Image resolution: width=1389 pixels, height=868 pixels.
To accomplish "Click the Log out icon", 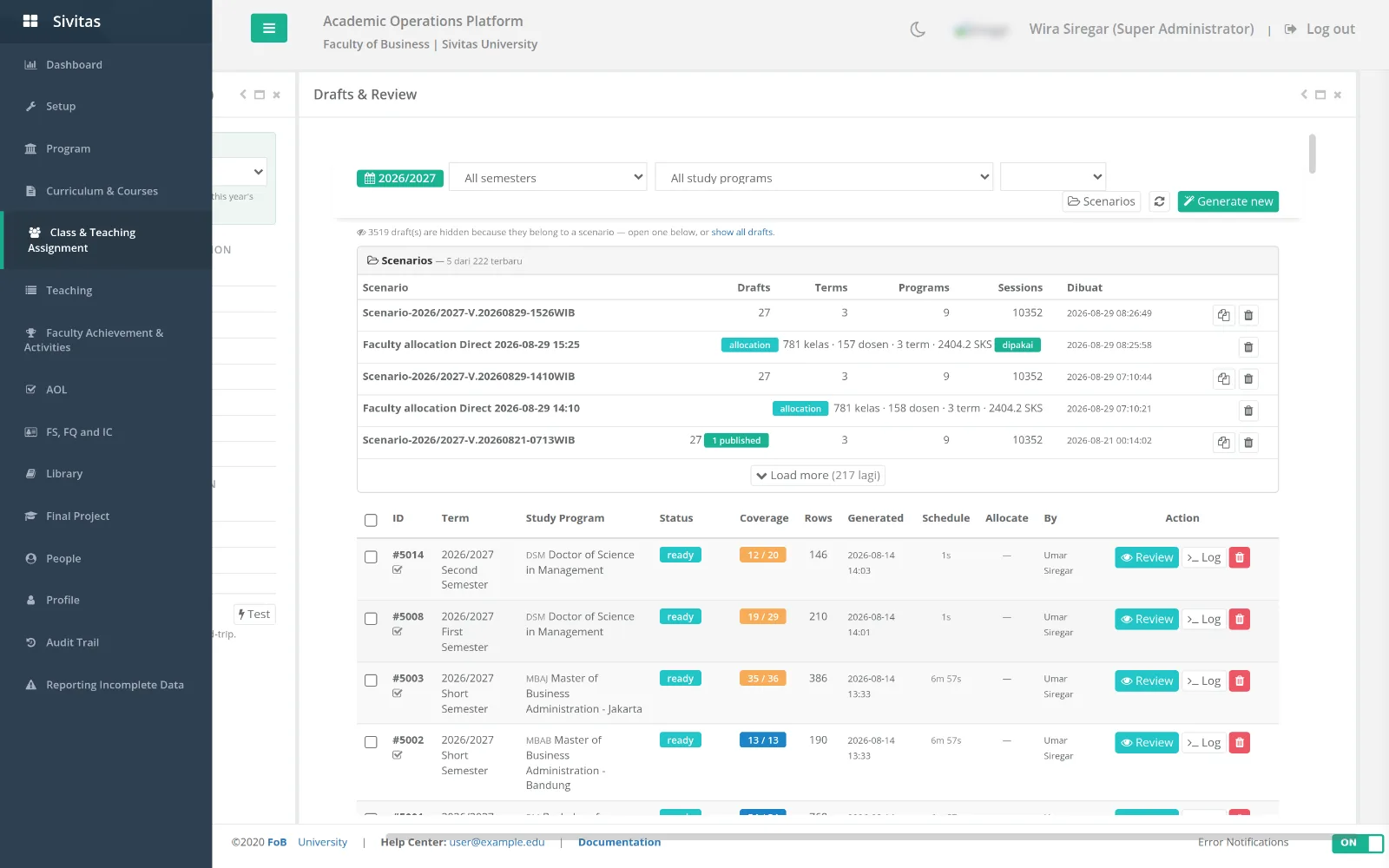I will coord(1291,29).
